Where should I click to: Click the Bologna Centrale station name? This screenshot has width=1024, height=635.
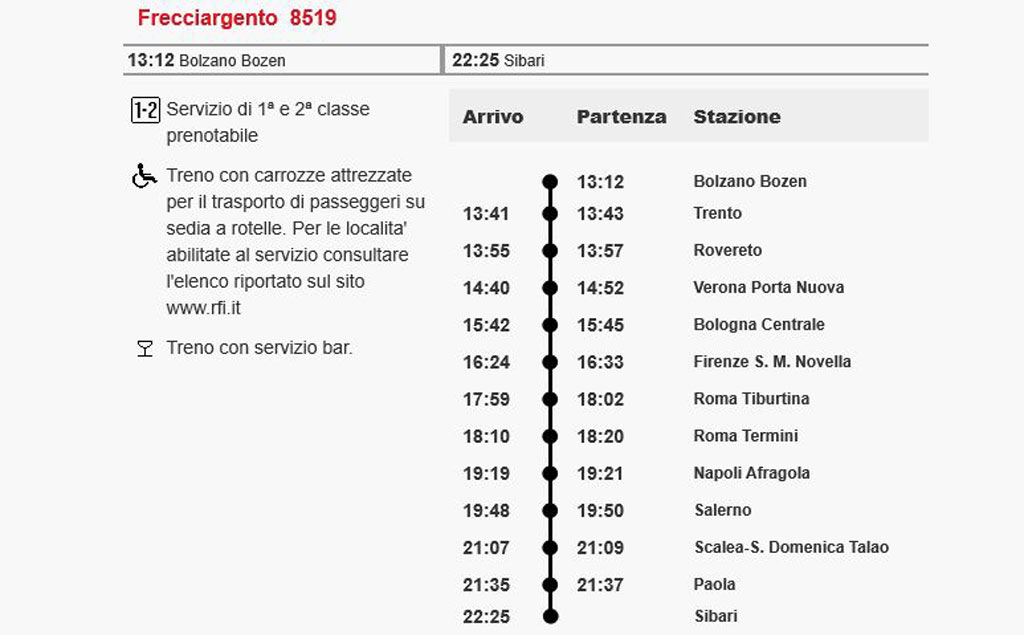pos(759,325)
